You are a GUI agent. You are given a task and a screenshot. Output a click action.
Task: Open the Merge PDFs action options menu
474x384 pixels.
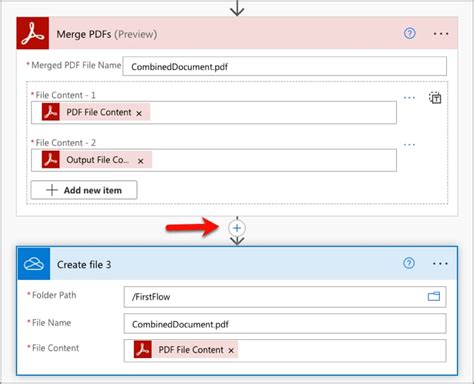441,34
